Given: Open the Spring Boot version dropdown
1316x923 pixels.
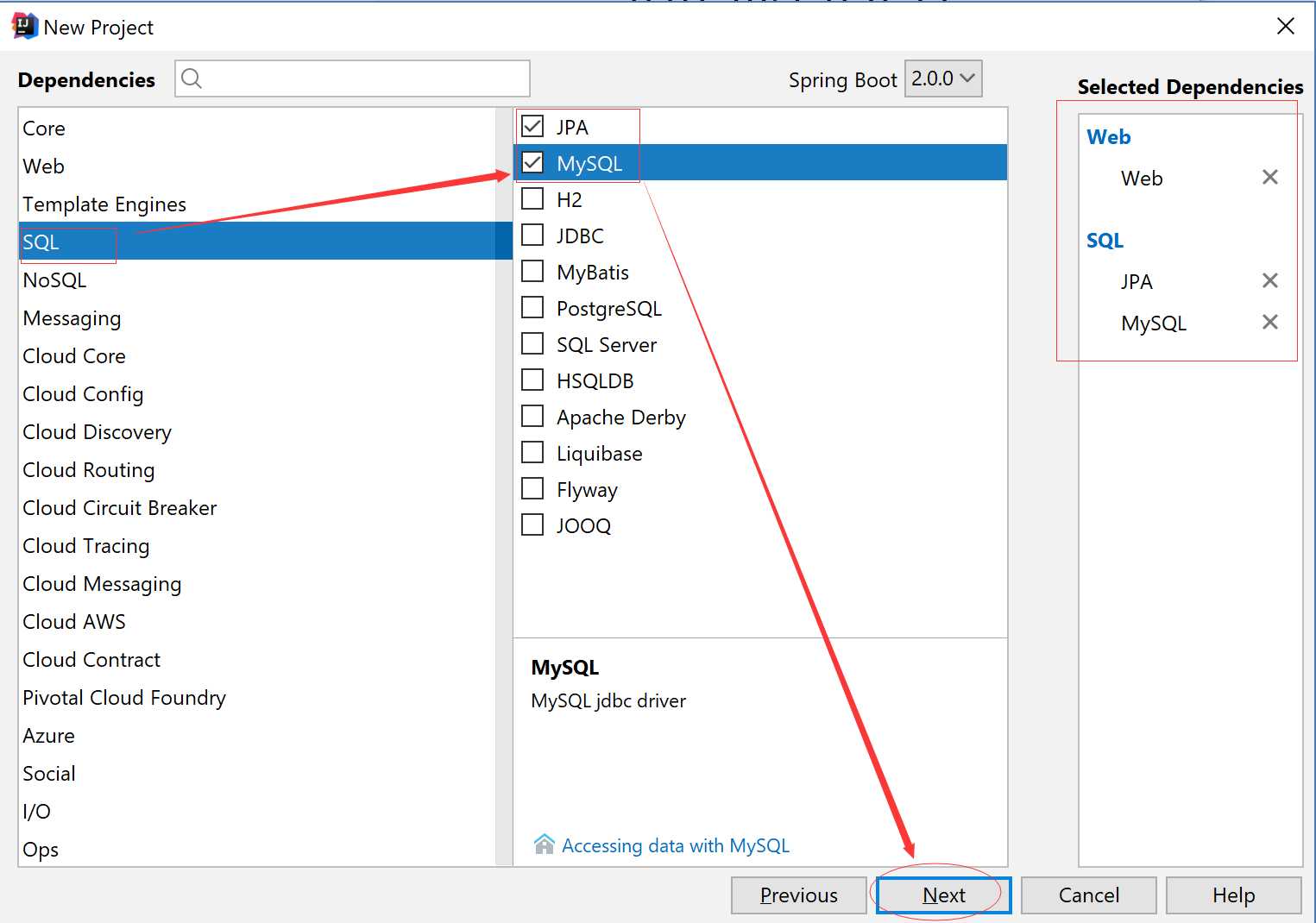Looking at the screenshot, I should (943, 78).
